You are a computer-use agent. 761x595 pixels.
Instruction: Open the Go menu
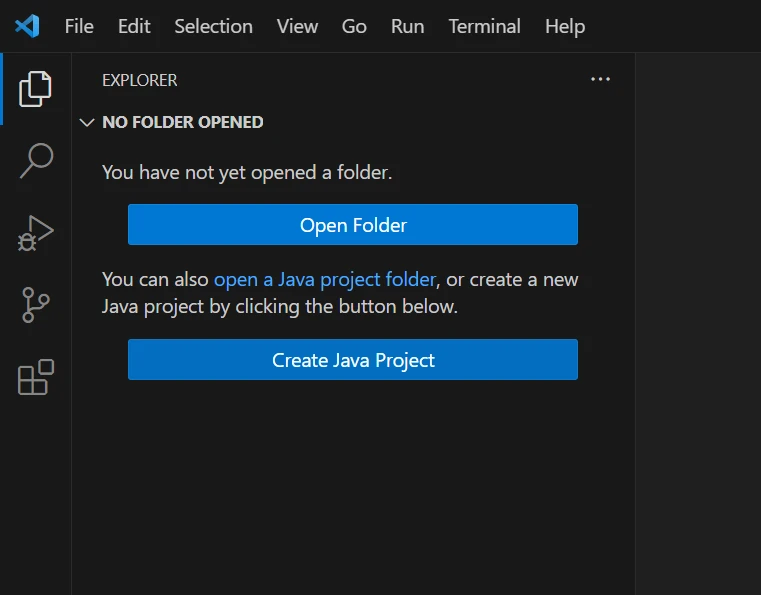[x=354, y=26]
